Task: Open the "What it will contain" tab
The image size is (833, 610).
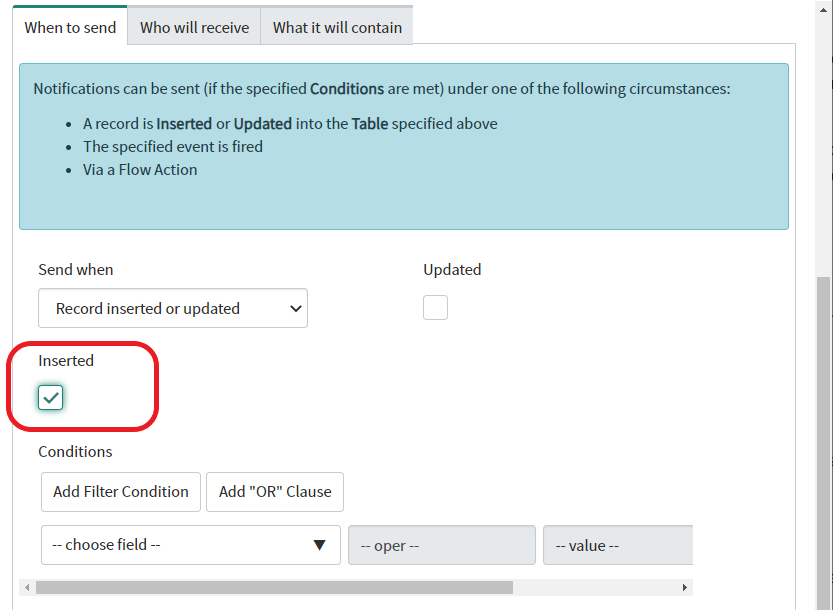Action: click(x=337, y=28)
